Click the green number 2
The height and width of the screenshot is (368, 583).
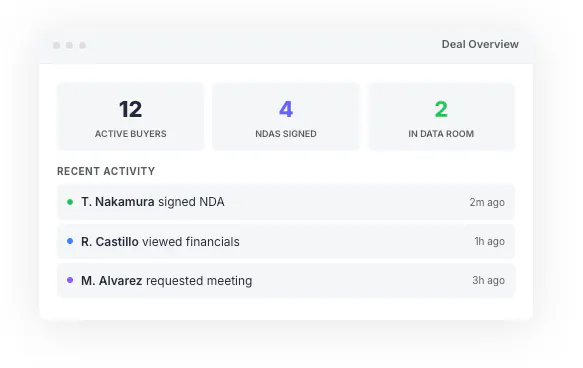click(x=441, y=109)
